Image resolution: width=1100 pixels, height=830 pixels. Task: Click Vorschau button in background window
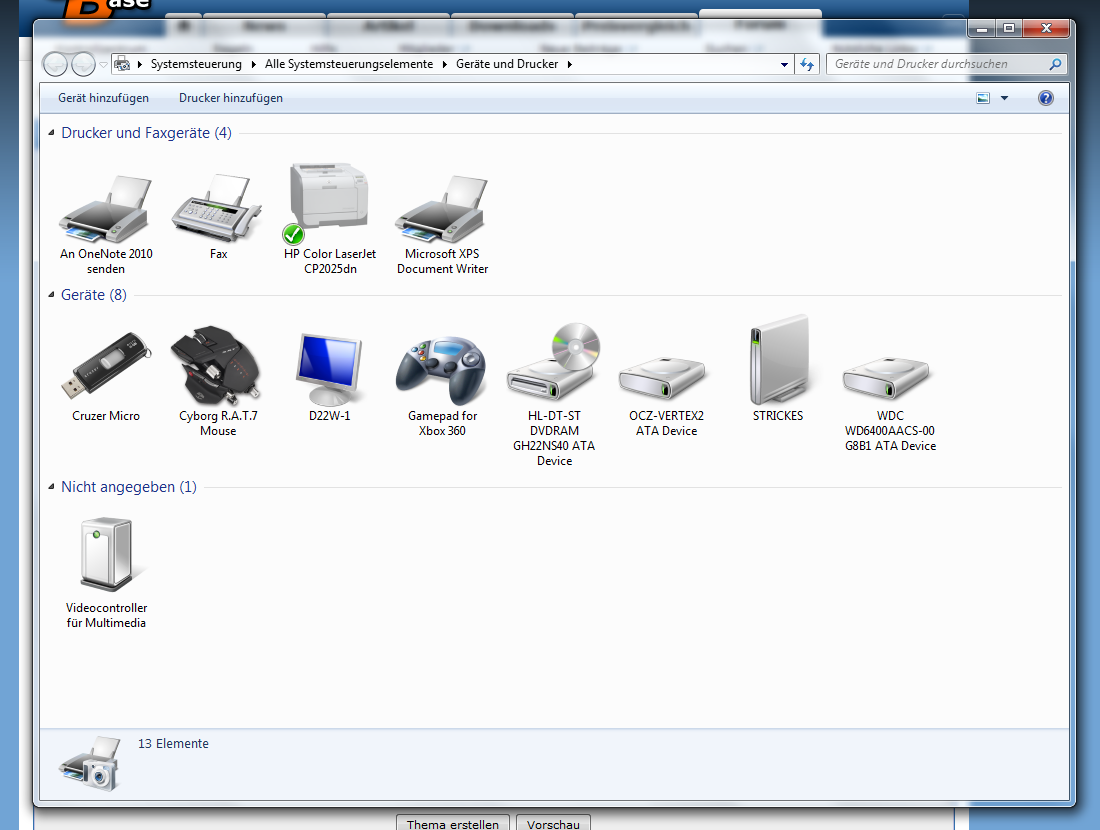coord(554,823)
